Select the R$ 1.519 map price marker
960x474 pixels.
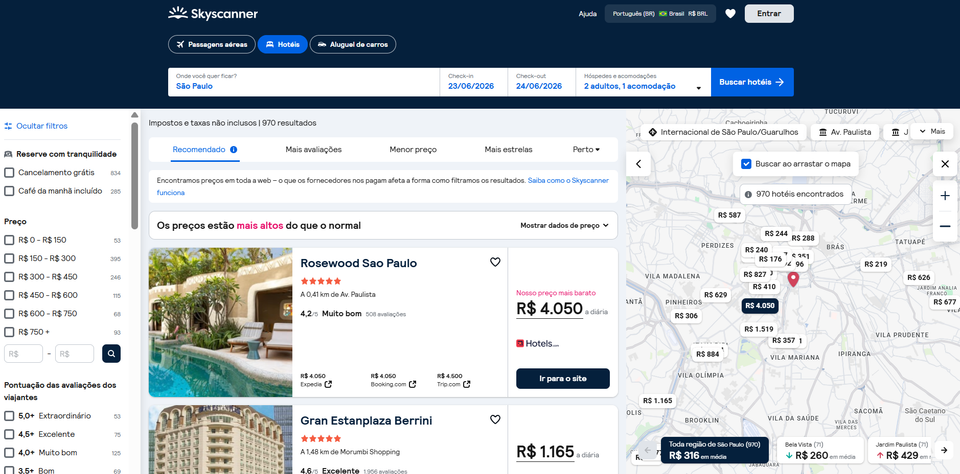coord(759,329)
